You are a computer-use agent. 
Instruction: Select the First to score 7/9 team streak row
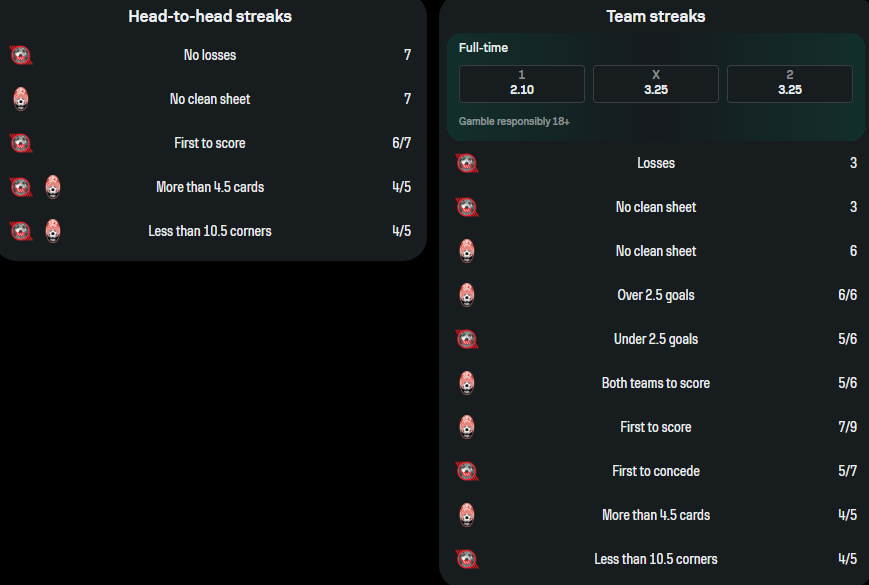(656, 427)
